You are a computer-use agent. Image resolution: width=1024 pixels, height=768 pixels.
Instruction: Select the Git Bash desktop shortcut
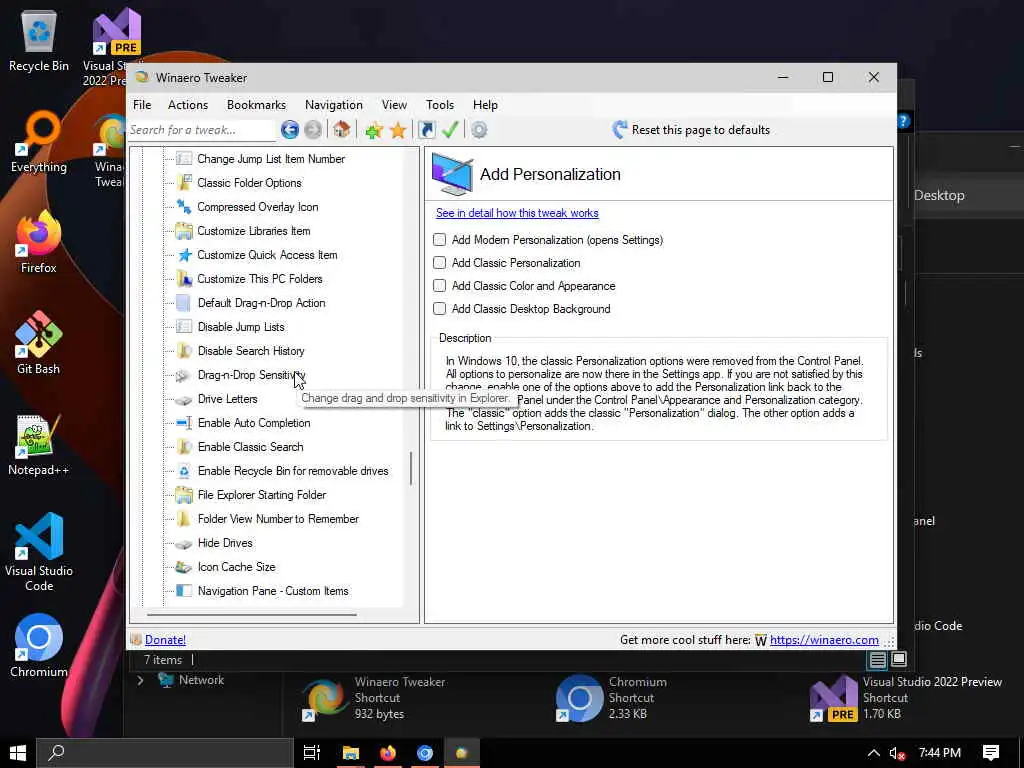(39, 344)
